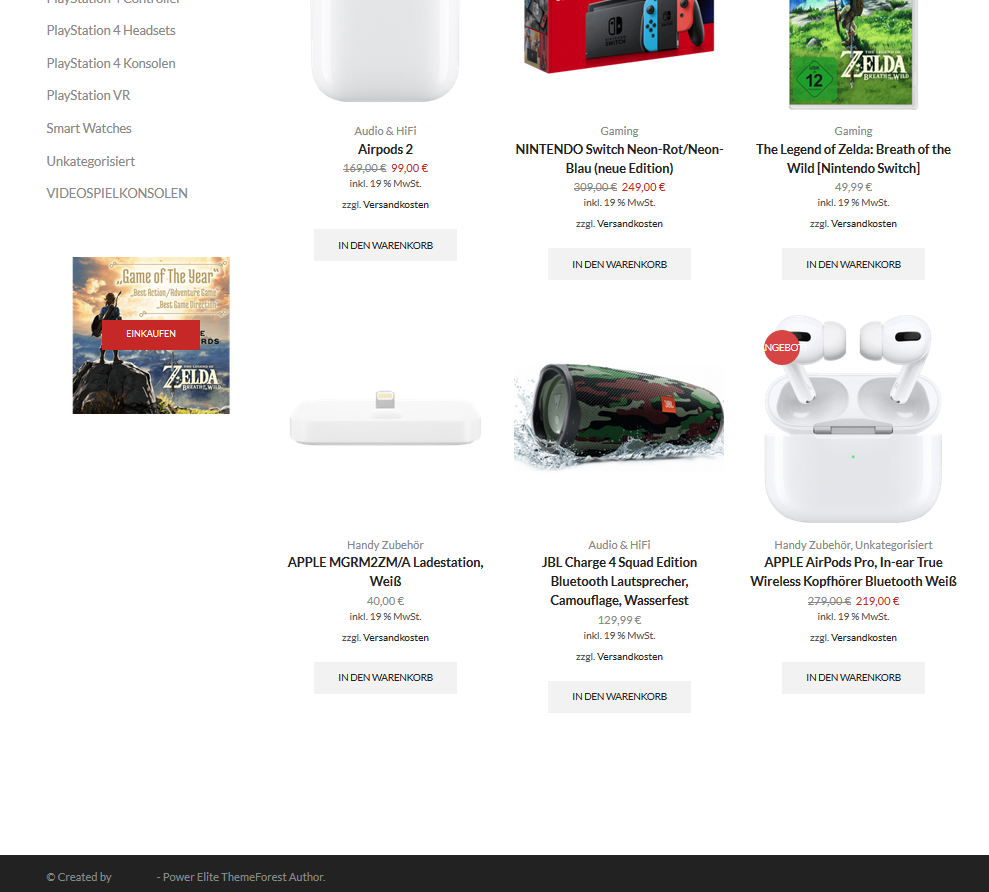View the camouflage JBL speaker image
This screenshot has height=892, width=989.
(619, 416)
